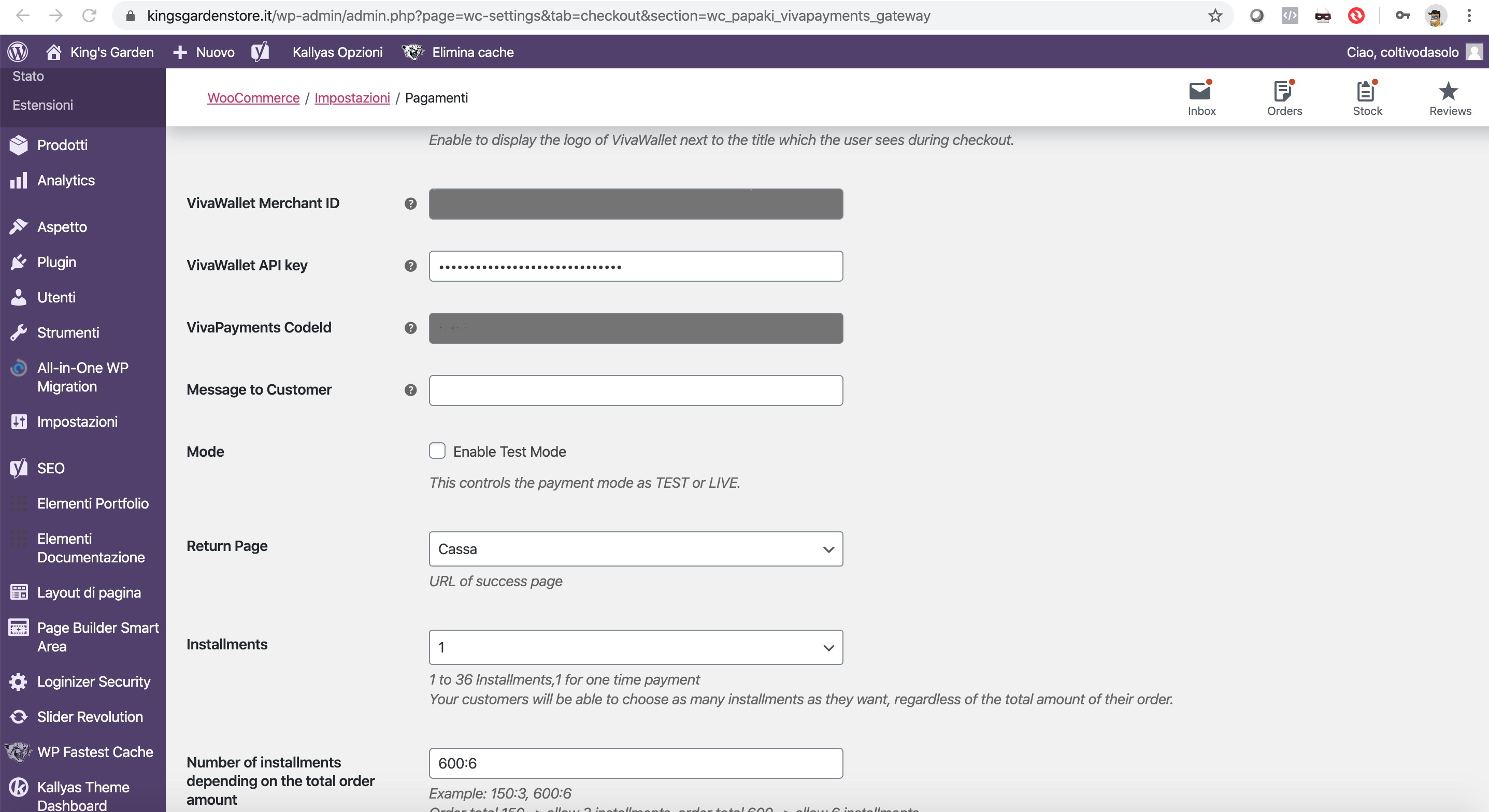Viewport: 1489px width, 812px height.
Task: Bookmark this page with the star icon
Action: 1214,16
